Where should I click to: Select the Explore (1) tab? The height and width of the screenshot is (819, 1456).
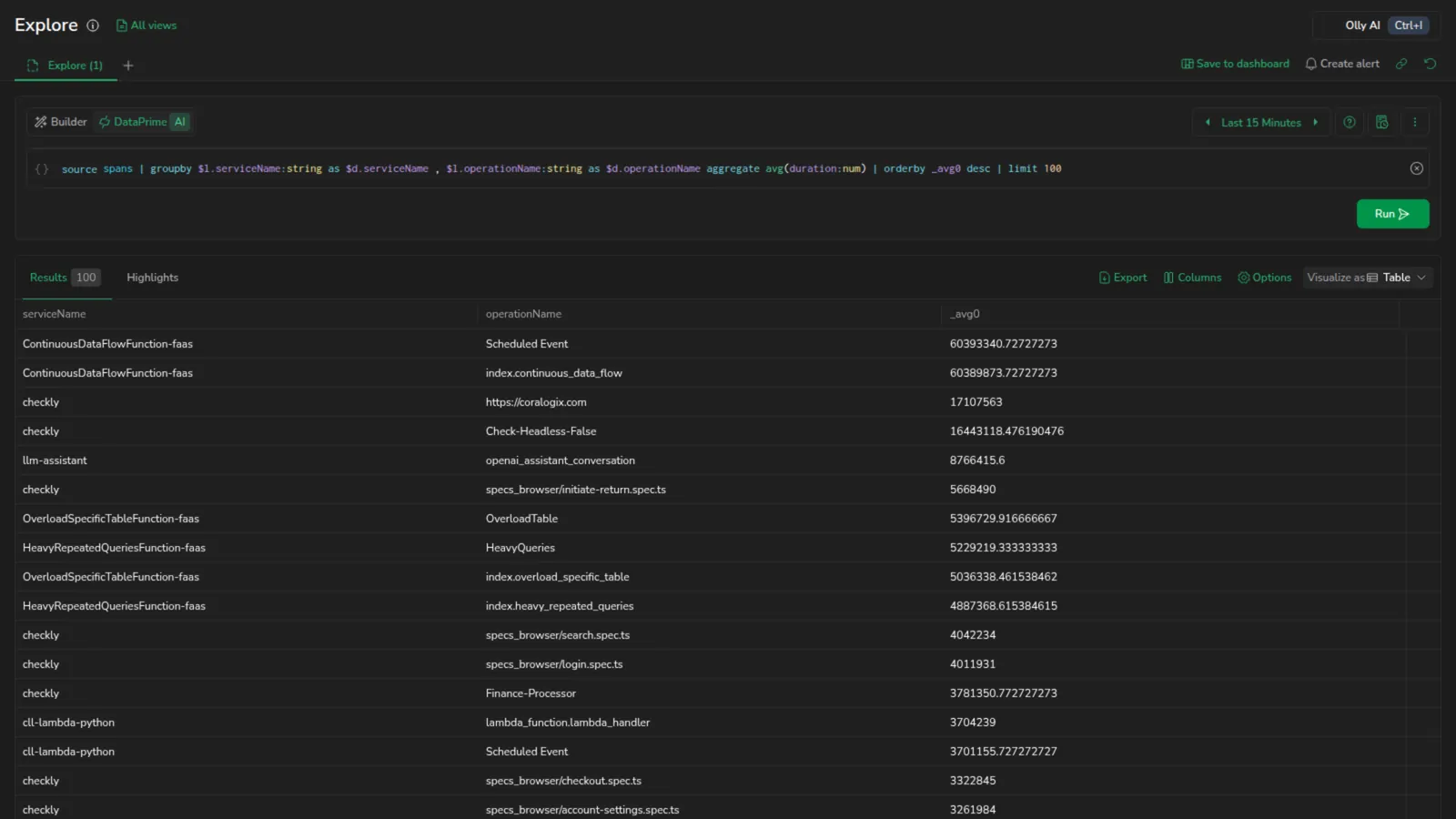(66, 66)
